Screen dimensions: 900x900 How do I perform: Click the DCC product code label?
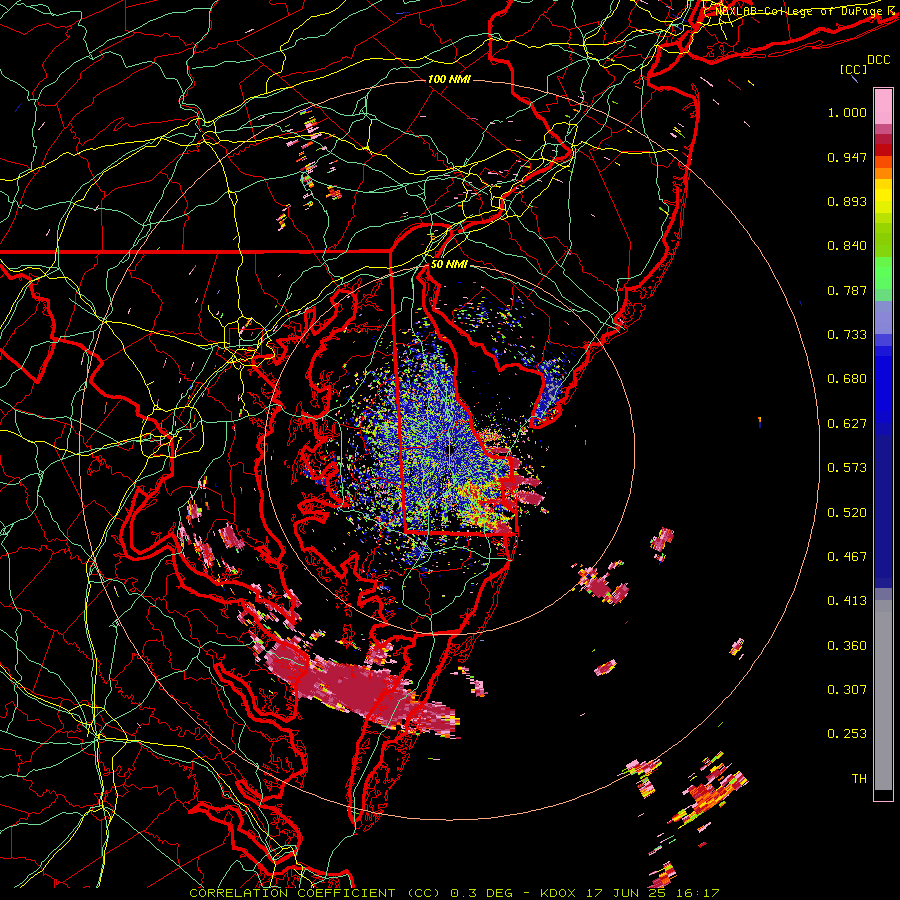878,60
